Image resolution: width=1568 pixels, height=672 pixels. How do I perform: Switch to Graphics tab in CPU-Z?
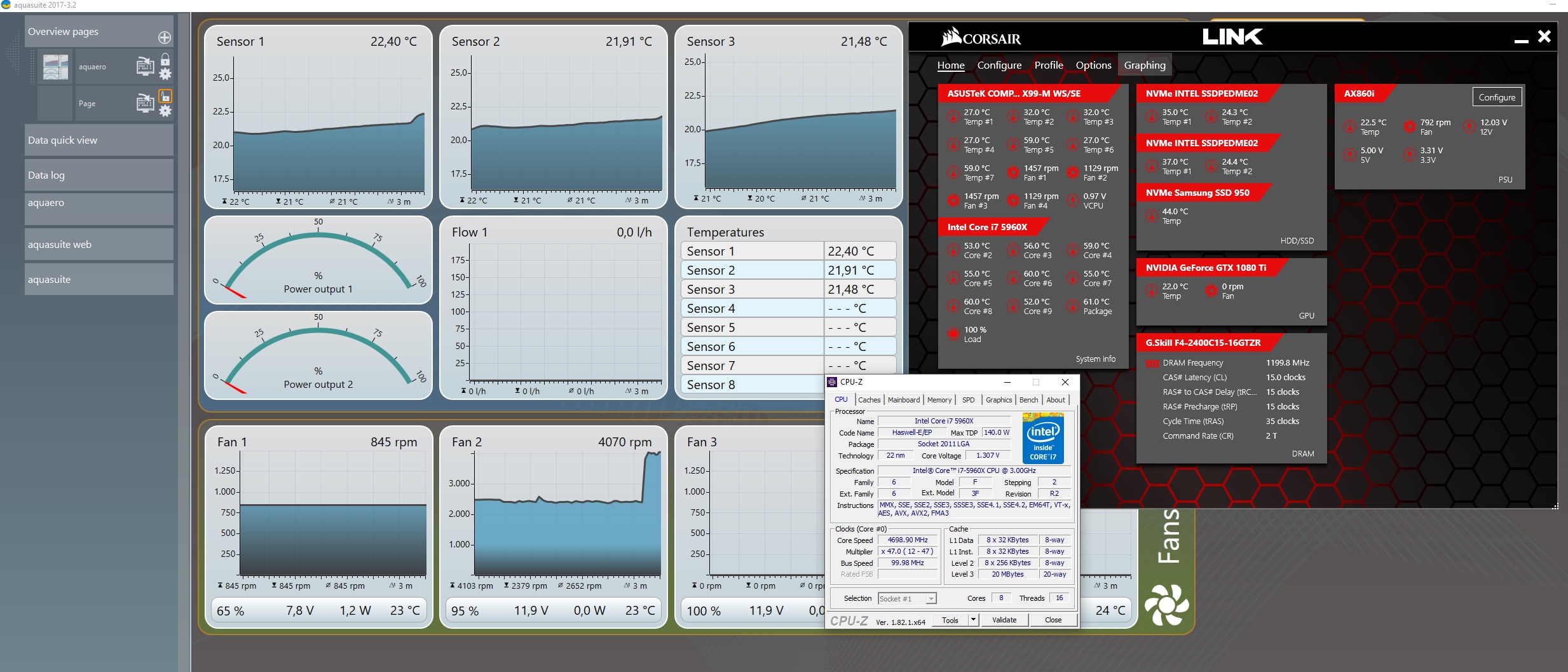pyautogui.click(x=999, y=400)
